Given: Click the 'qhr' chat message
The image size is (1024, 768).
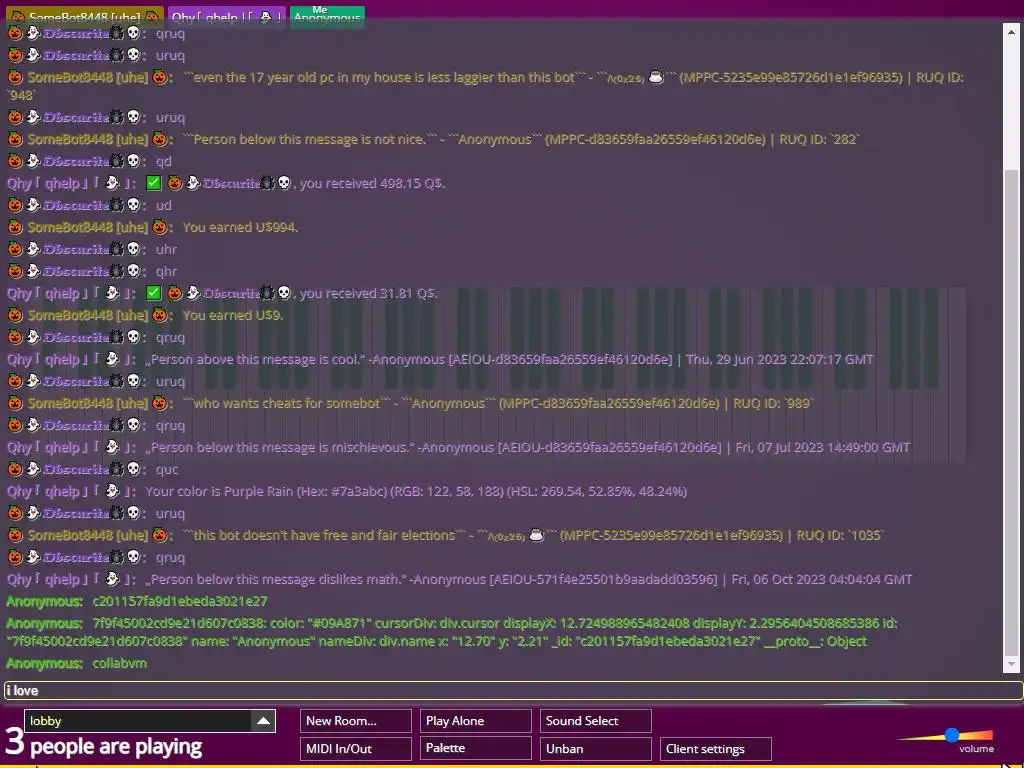Looking at the screenshot, I should click(x=166, y=271).
